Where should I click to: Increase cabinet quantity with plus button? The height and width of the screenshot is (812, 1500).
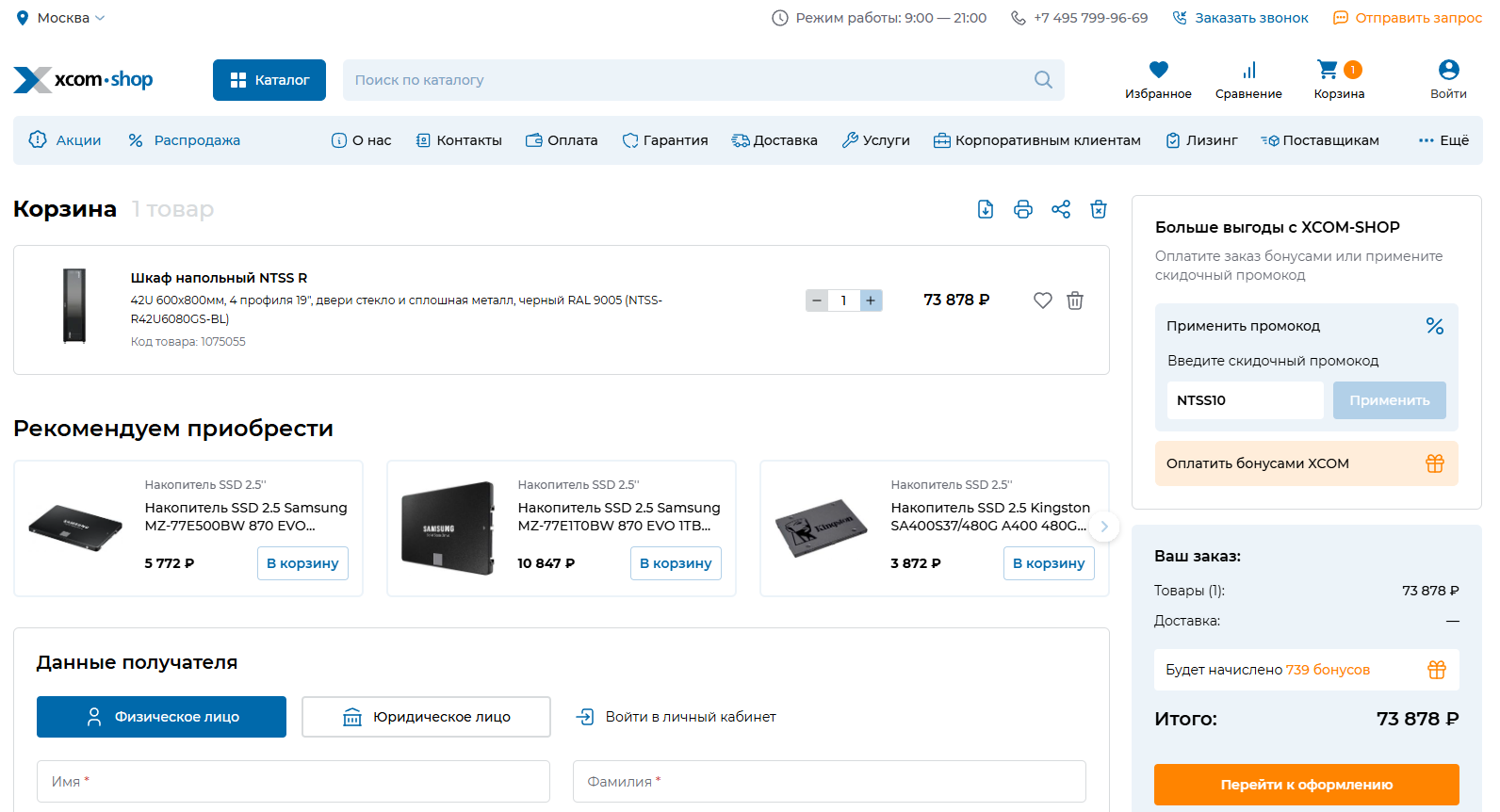(x=871, y=300)
